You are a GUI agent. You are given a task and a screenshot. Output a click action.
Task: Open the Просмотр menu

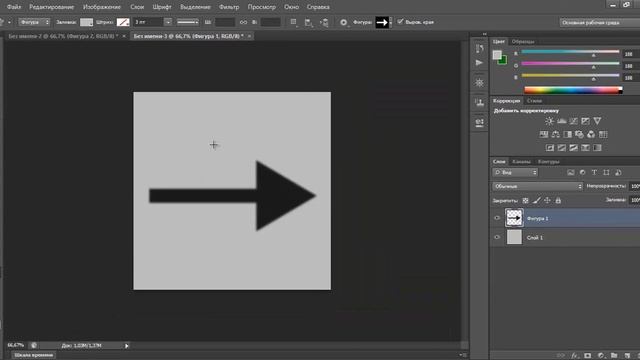click(x=262, y=7)
